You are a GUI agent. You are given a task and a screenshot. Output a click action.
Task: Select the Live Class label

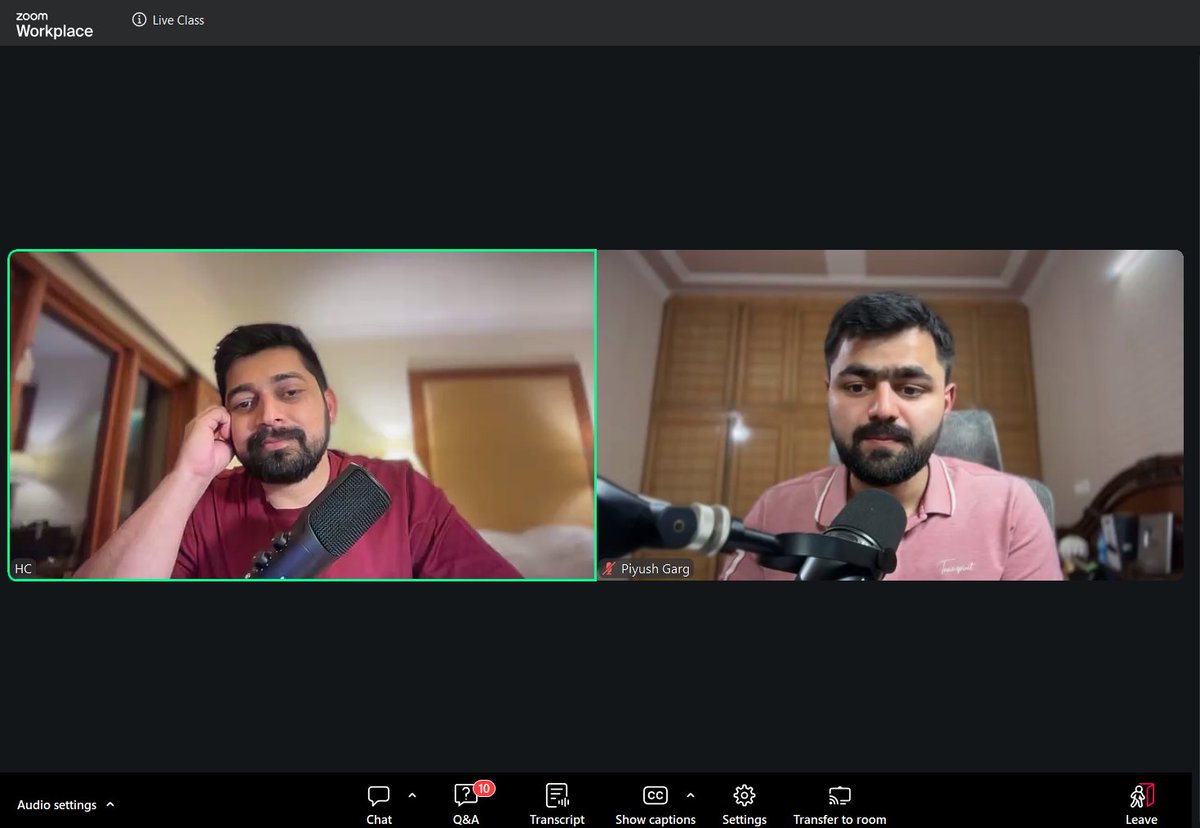pos(177,19)
